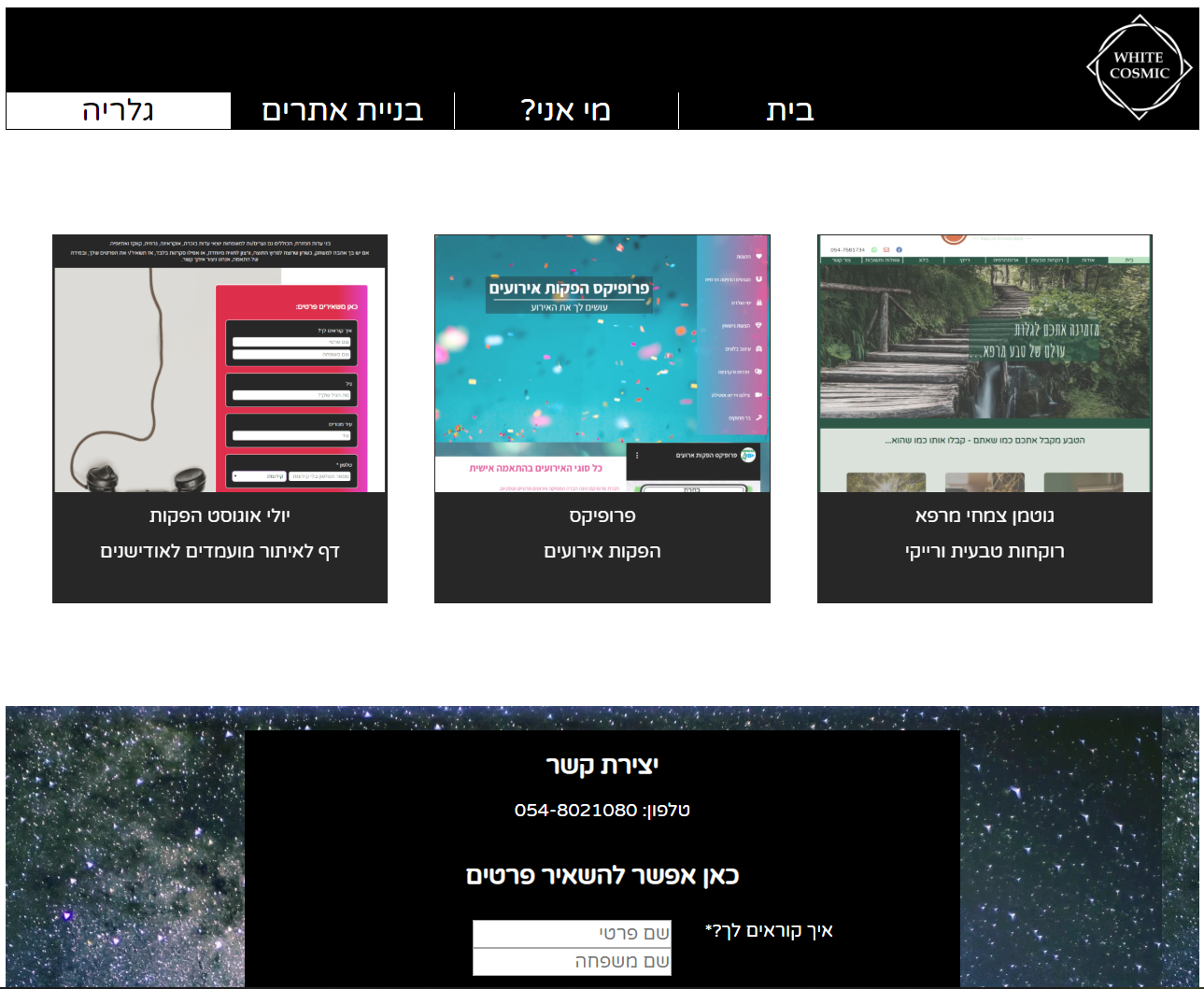Screen dimensions: 1204x989
Task: Click the phone number 054-8021080
Action: 575,810
